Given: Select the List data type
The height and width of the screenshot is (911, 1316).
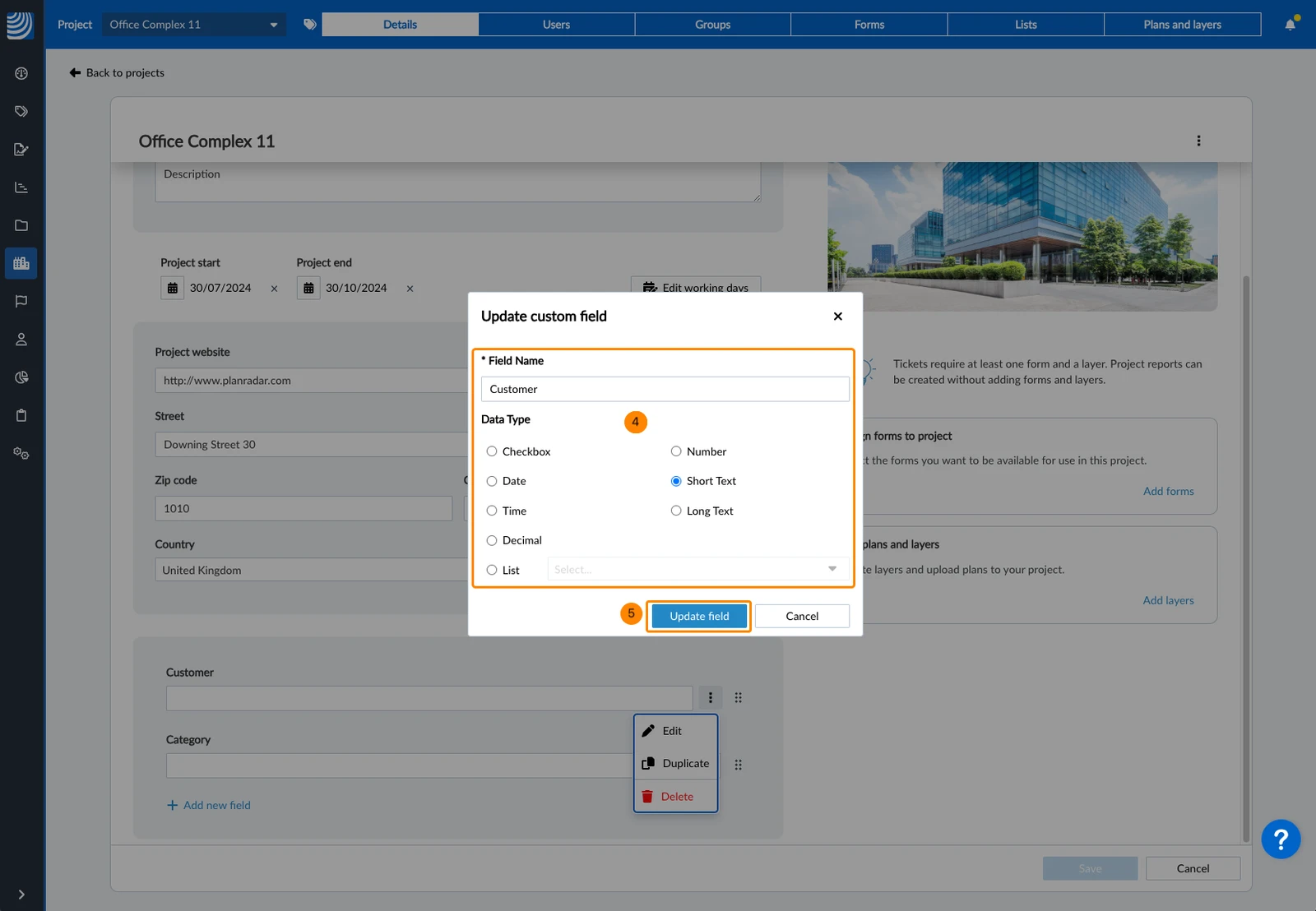Looking at the screenshot, I should 492,570.
